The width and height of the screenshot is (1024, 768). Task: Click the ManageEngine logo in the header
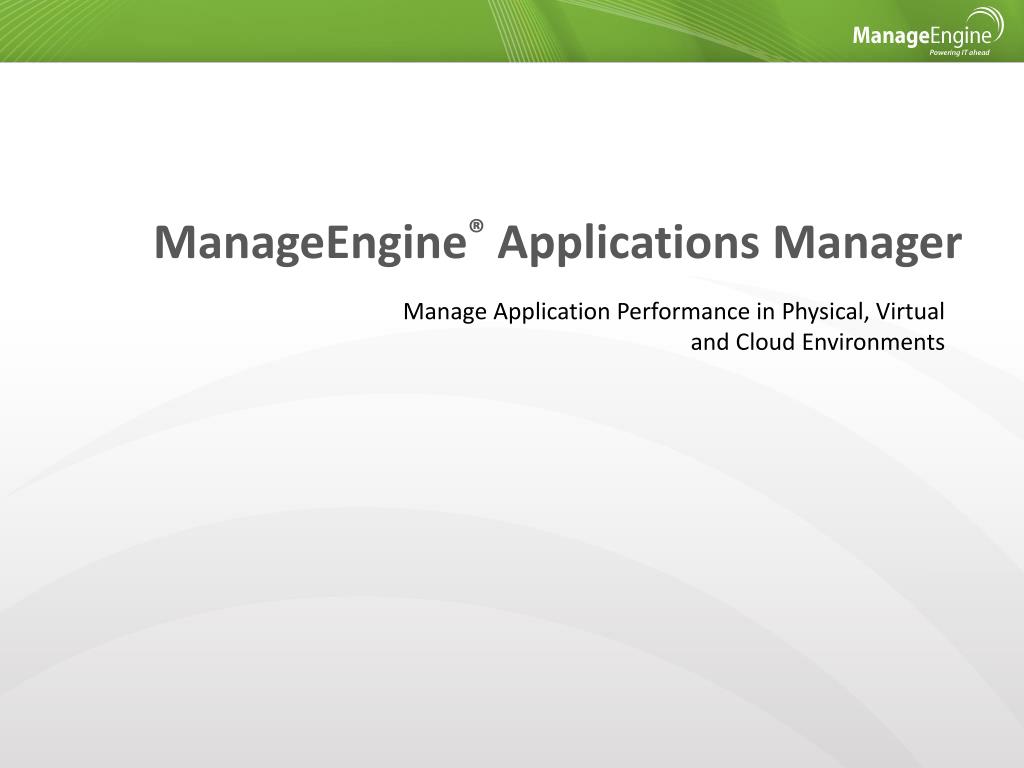pyautogui.click(x=928, y=32)
